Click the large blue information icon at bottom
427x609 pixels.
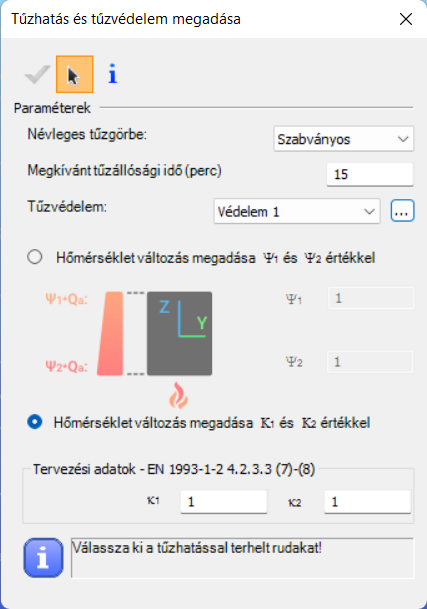pyautogui.click(x=43, y=558)
